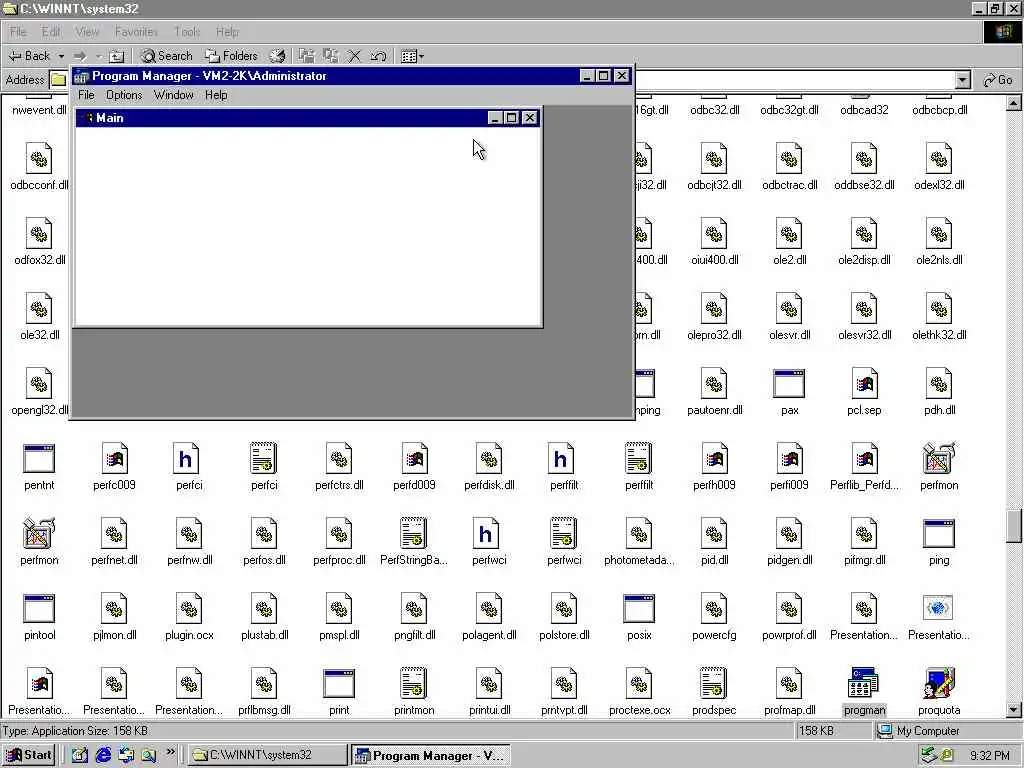Click the Copy To toolbar icon
The width and height of the screenshot is (1024, 768).
[330, 56]
